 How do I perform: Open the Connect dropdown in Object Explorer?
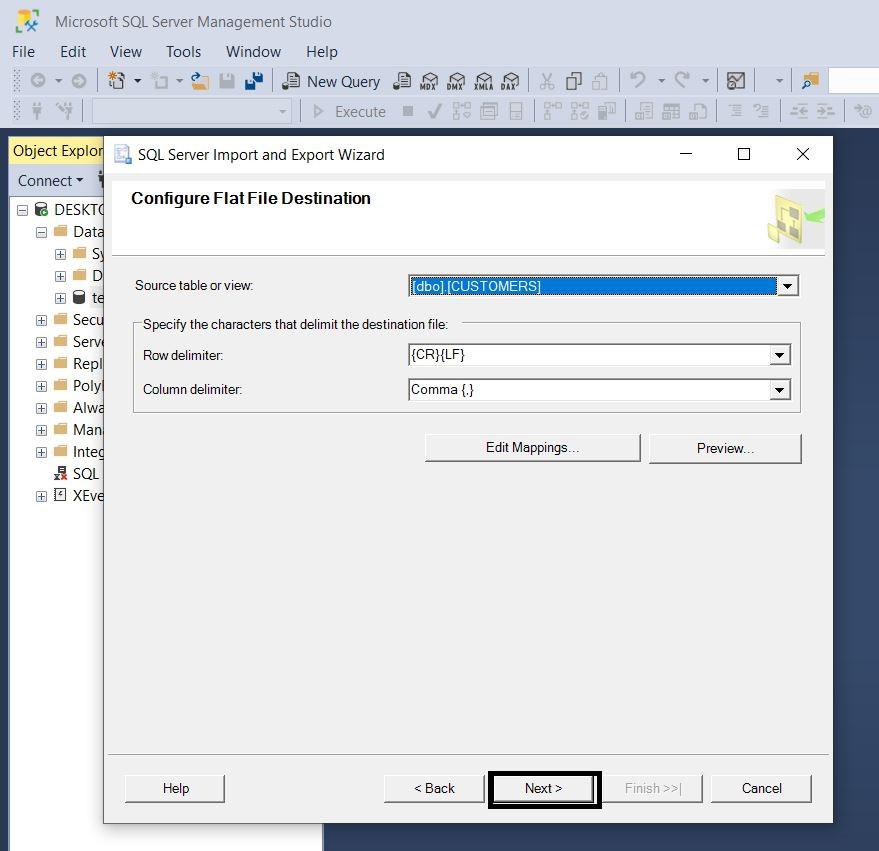tap(50, 181)
